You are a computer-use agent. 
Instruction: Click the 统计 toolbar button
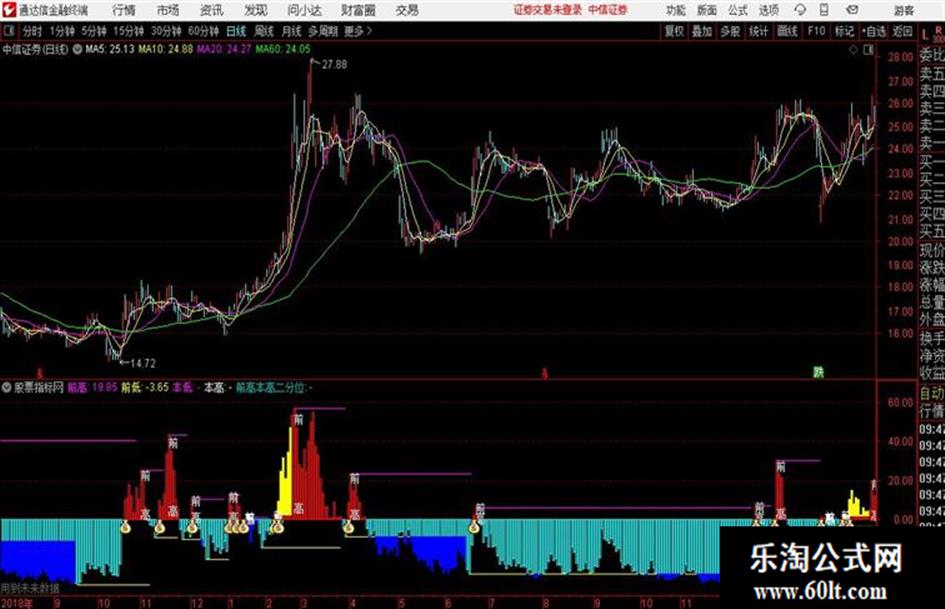758,31
